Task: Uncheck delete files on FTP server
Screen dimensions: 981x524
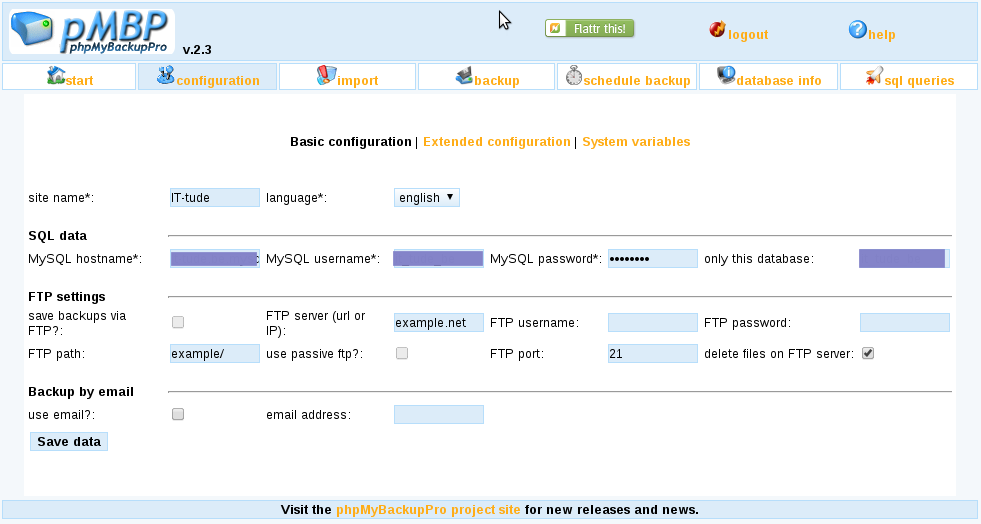Action: [868, 353]
